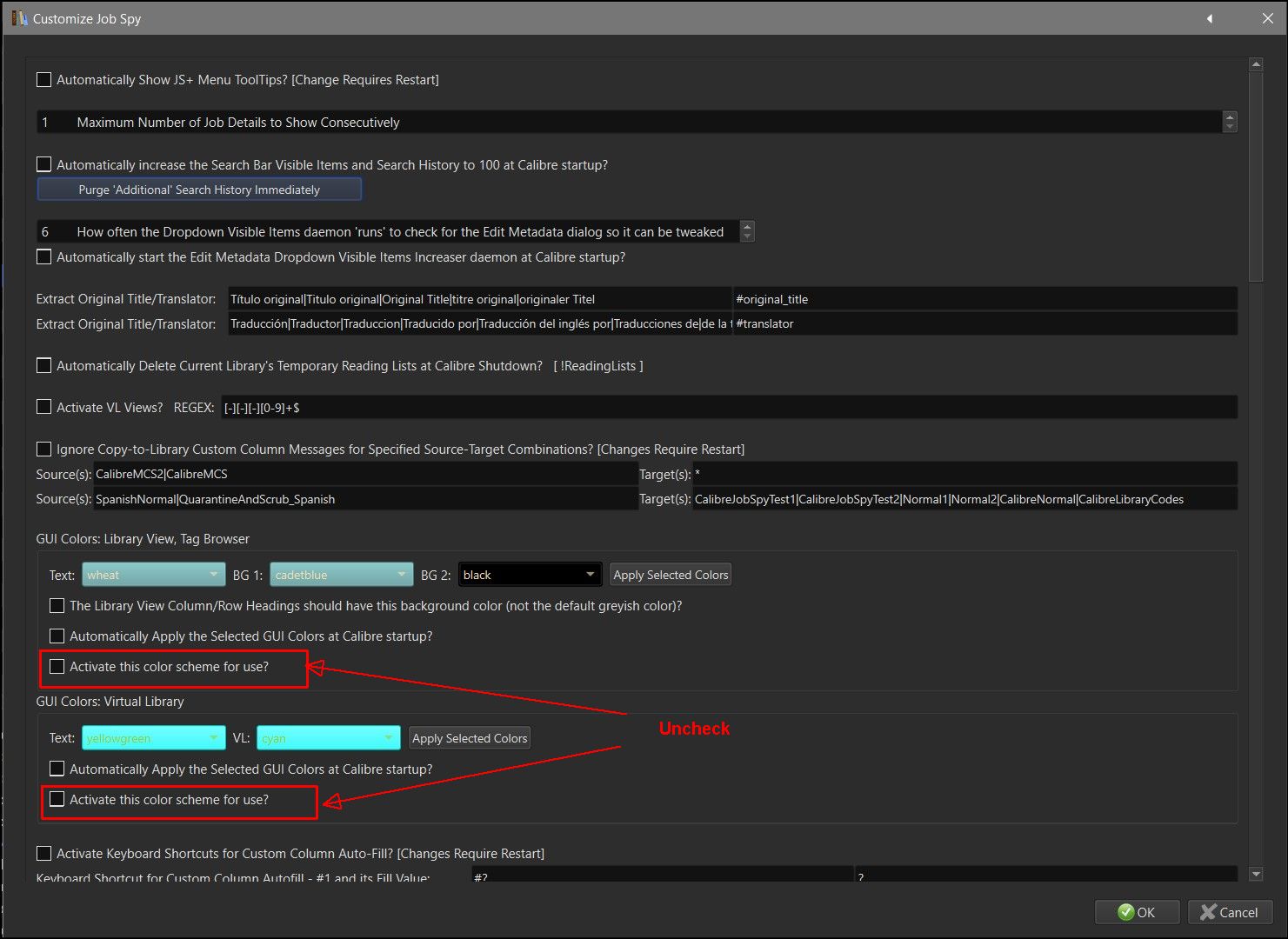Edit the VL Views REGEX field
Viewport: 1288px width, 939px height.
[x=730, y=407]
